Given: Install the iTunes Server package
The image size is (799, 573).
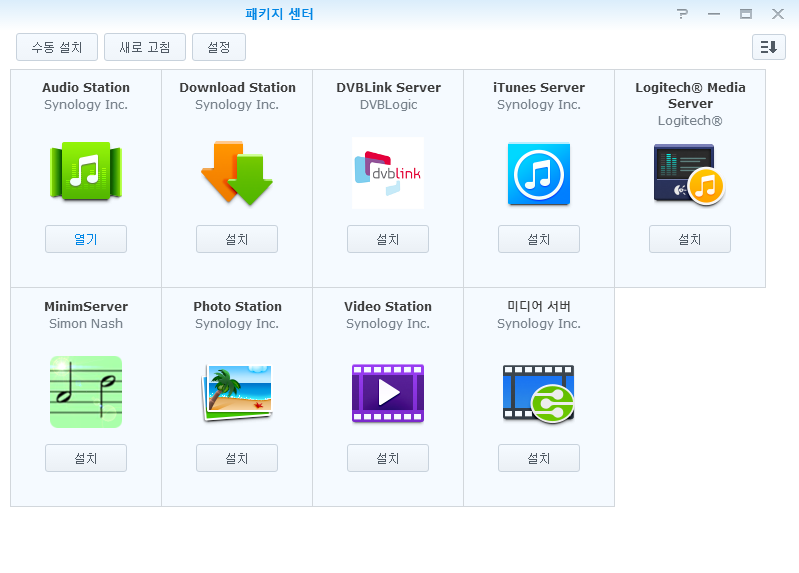Looking at the screenshot, I should click(538, 239).
